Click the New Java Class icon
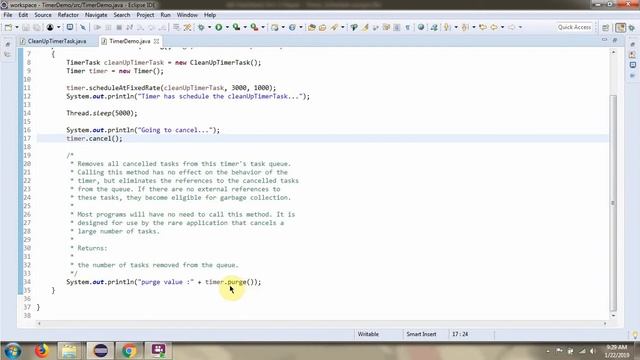The height and width of the screenshot is (360, 640). (292, 27)
